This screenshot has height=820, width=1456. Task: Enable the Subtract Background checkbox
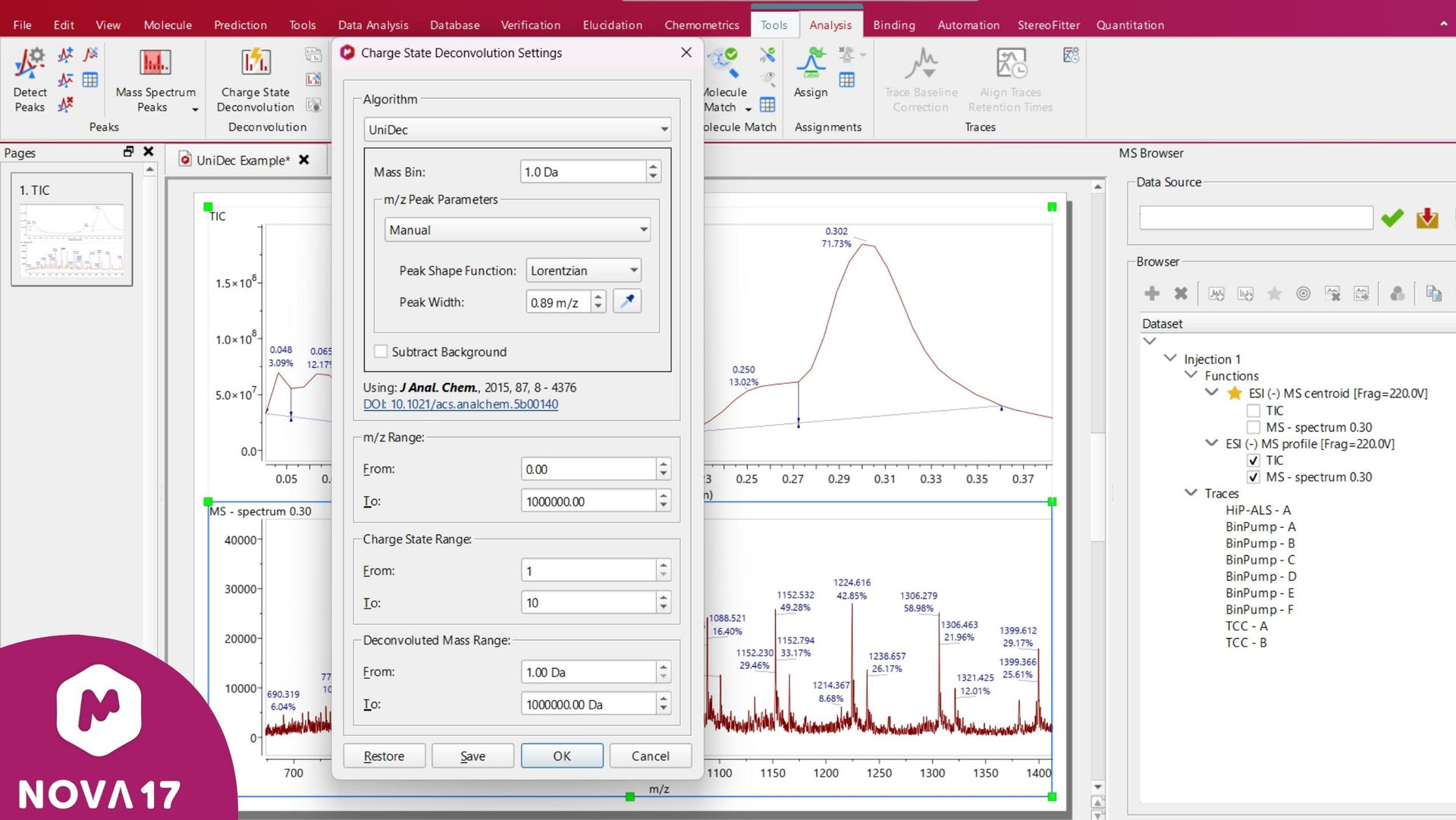tap(381, 351)
